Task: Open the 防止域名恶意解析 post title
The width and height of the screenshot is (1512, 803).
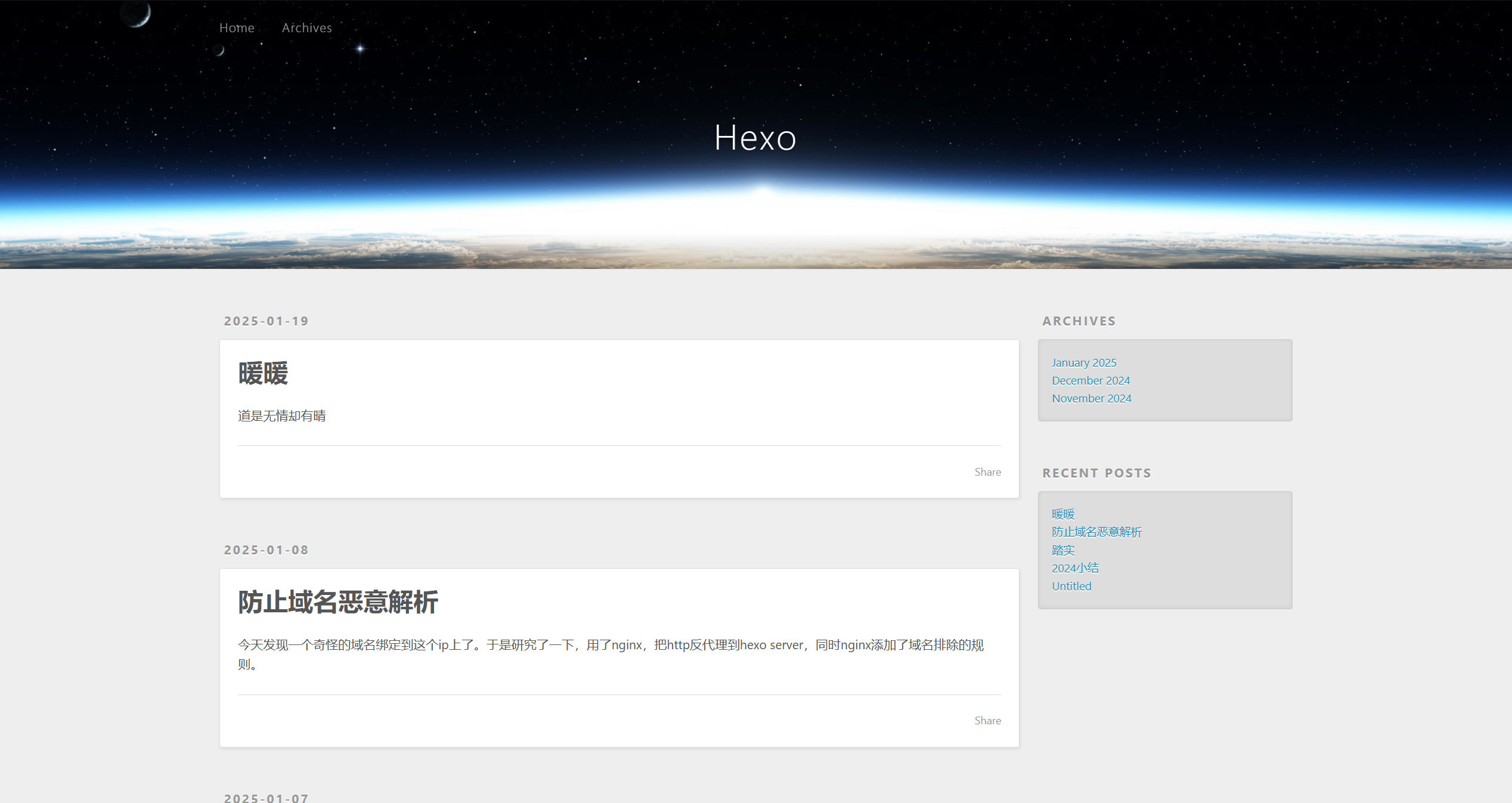Action: click(338, 602)
